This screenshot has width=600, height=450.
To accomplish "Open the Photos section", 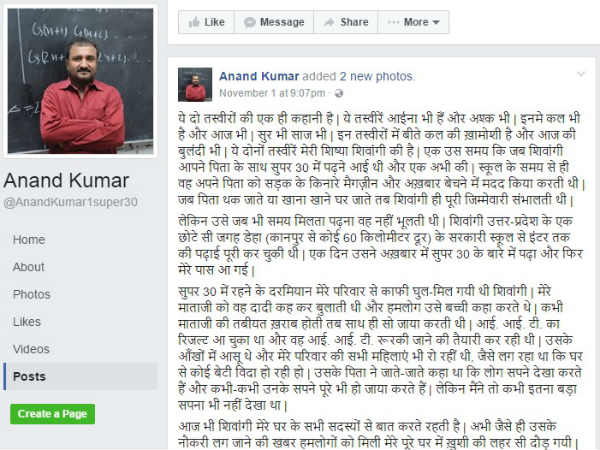I will pyautogui.click(x=32, y=294).
